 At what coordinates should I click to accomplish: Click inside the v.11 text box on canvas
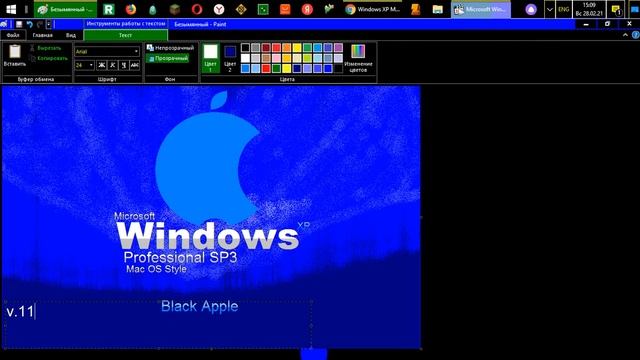pos(158,325)
